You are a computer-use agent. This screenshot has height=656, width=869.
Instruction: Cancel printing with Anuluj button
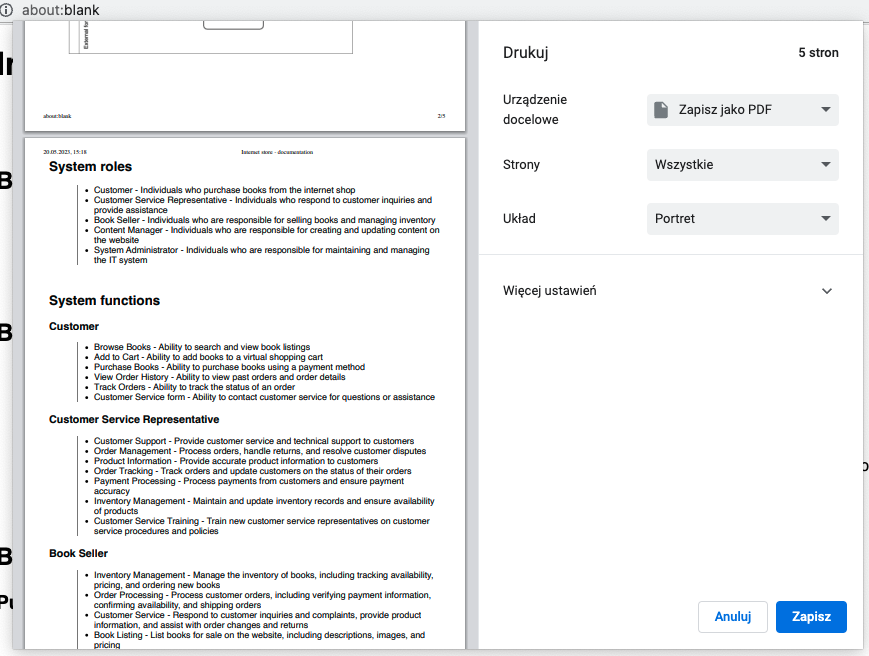[x=733, y=617]
